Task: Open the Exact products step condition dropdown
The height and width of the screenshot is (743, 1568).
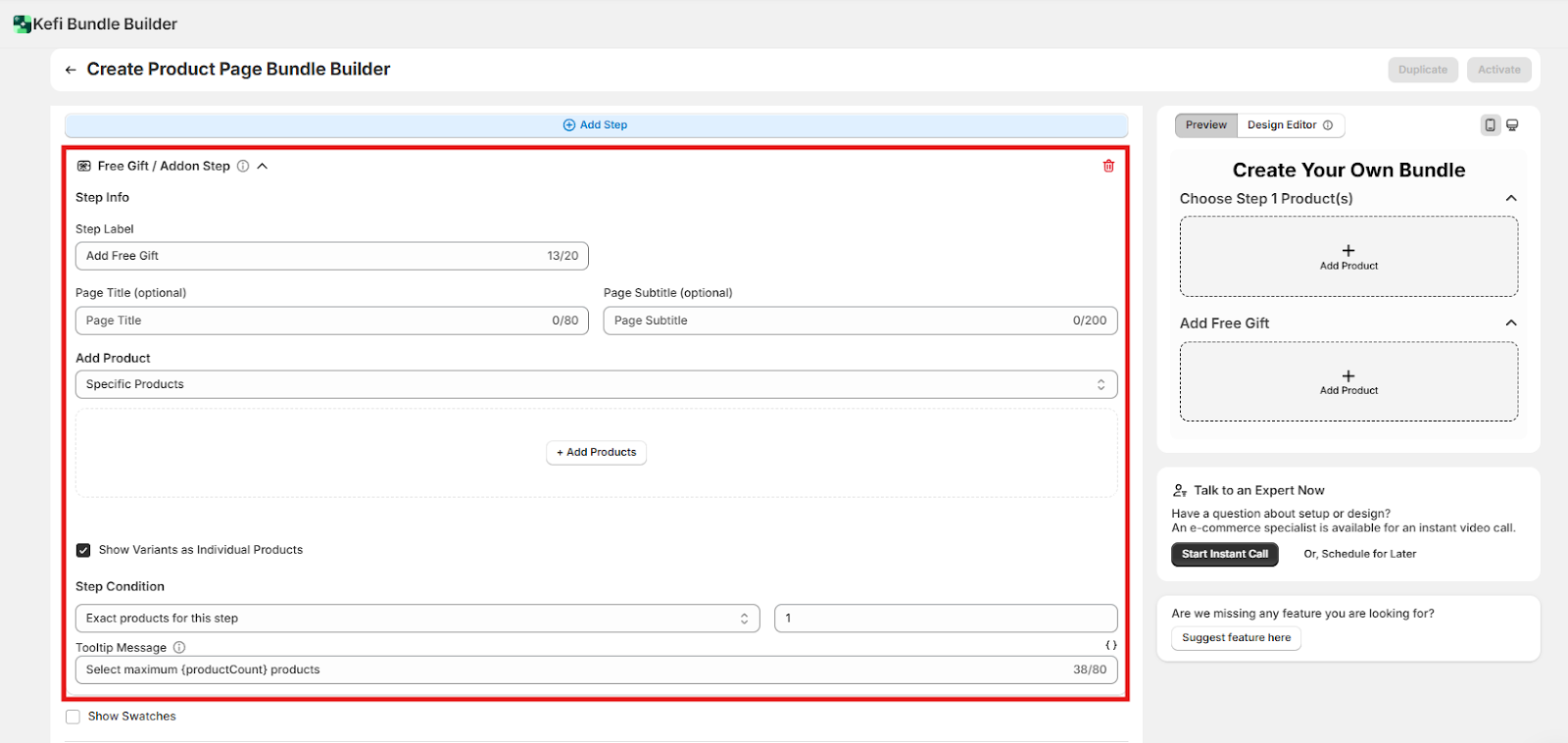Action: (416, 619)
